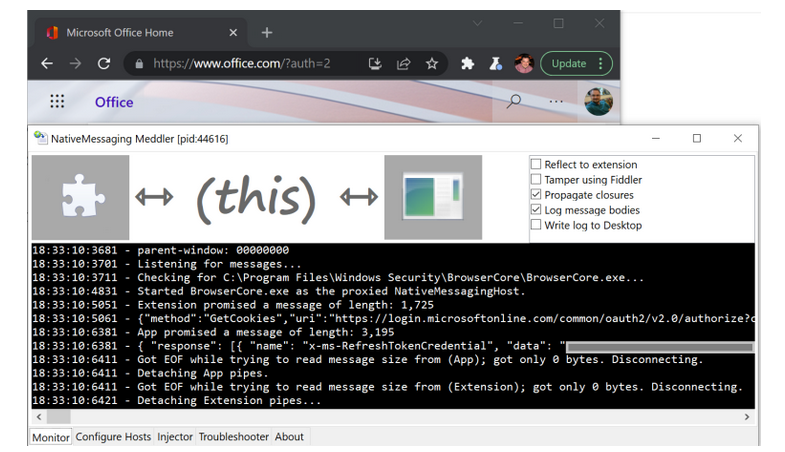
Task: Click the log scroll left arrow
Action: 39,416
